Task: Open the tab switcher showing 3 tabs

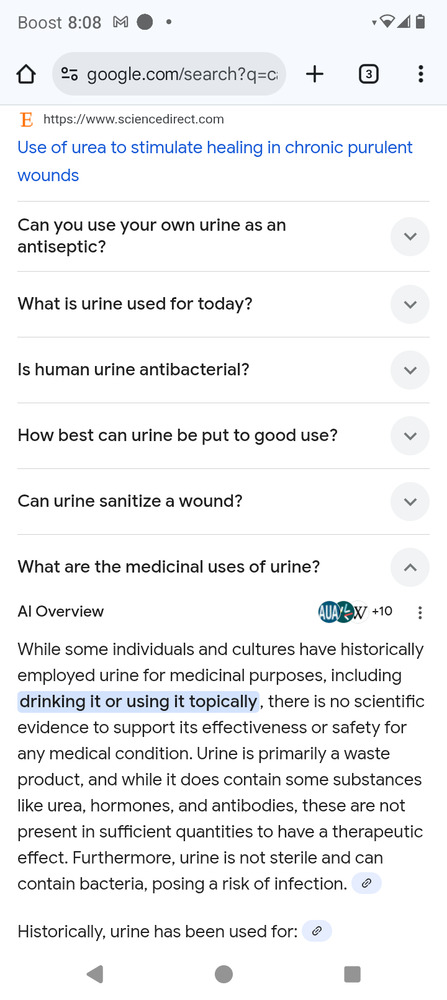Action: [x=368, y=75]
